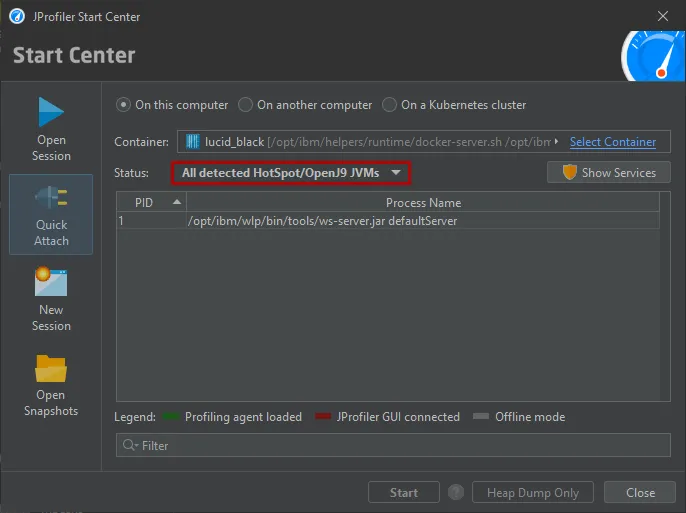Select the ws-server.jar defaultServer process row
Image resolution: width=686 pixels, height=513 pixels.
pyautogui.click(x=388, y=221)
